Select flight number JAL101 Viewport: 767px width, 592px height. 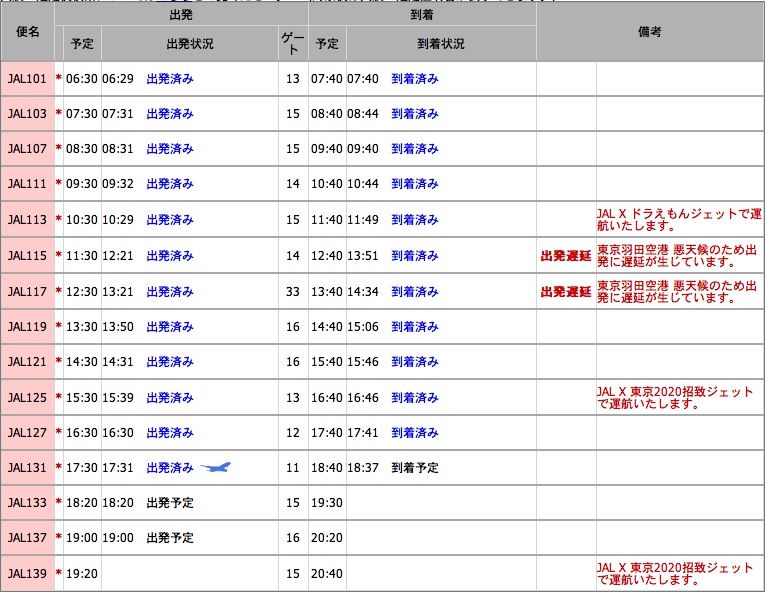(27, 79)
